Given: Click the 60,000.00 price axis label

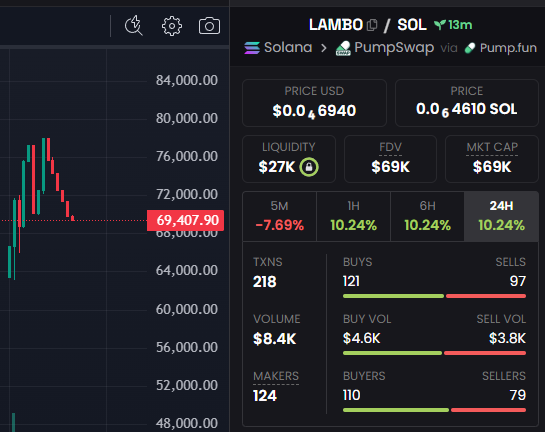Looking at the screenshot, I should 187,309.
